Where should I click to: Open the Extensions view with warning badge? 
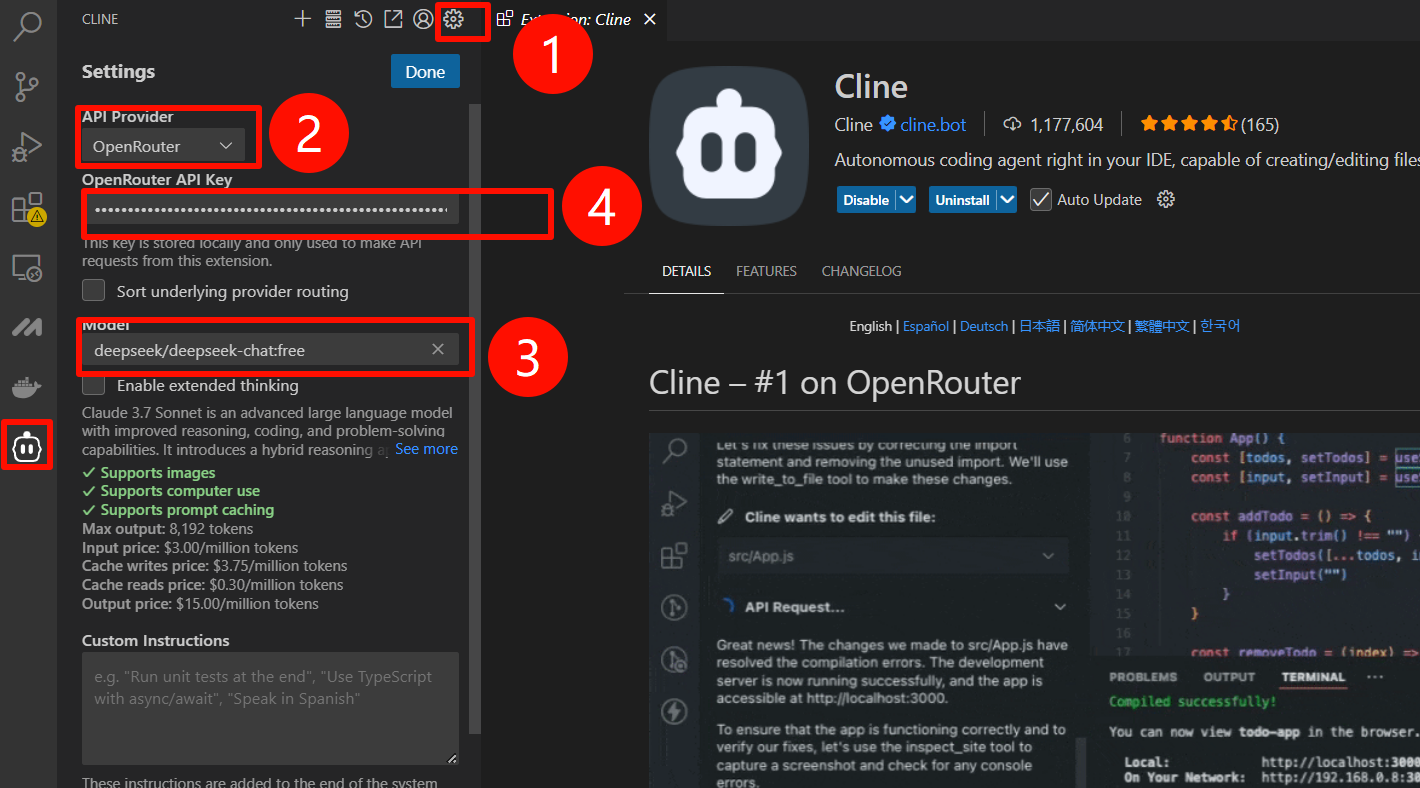27,208
